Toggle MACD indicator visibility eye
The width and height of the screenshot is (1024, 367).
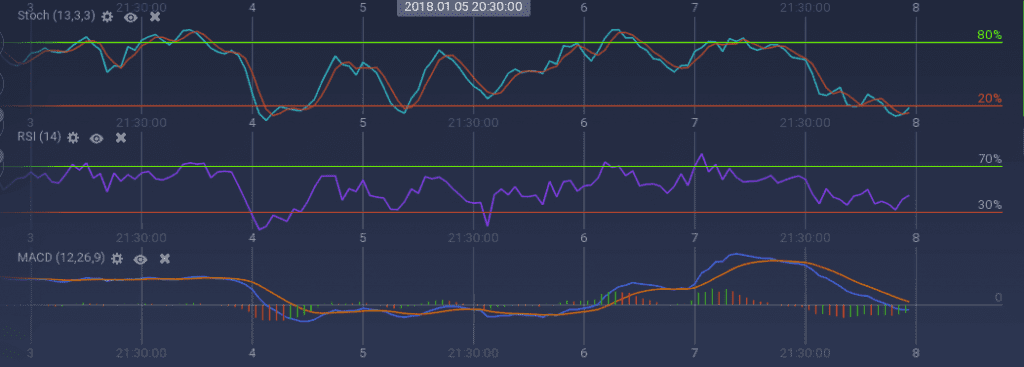click(140, 259)
